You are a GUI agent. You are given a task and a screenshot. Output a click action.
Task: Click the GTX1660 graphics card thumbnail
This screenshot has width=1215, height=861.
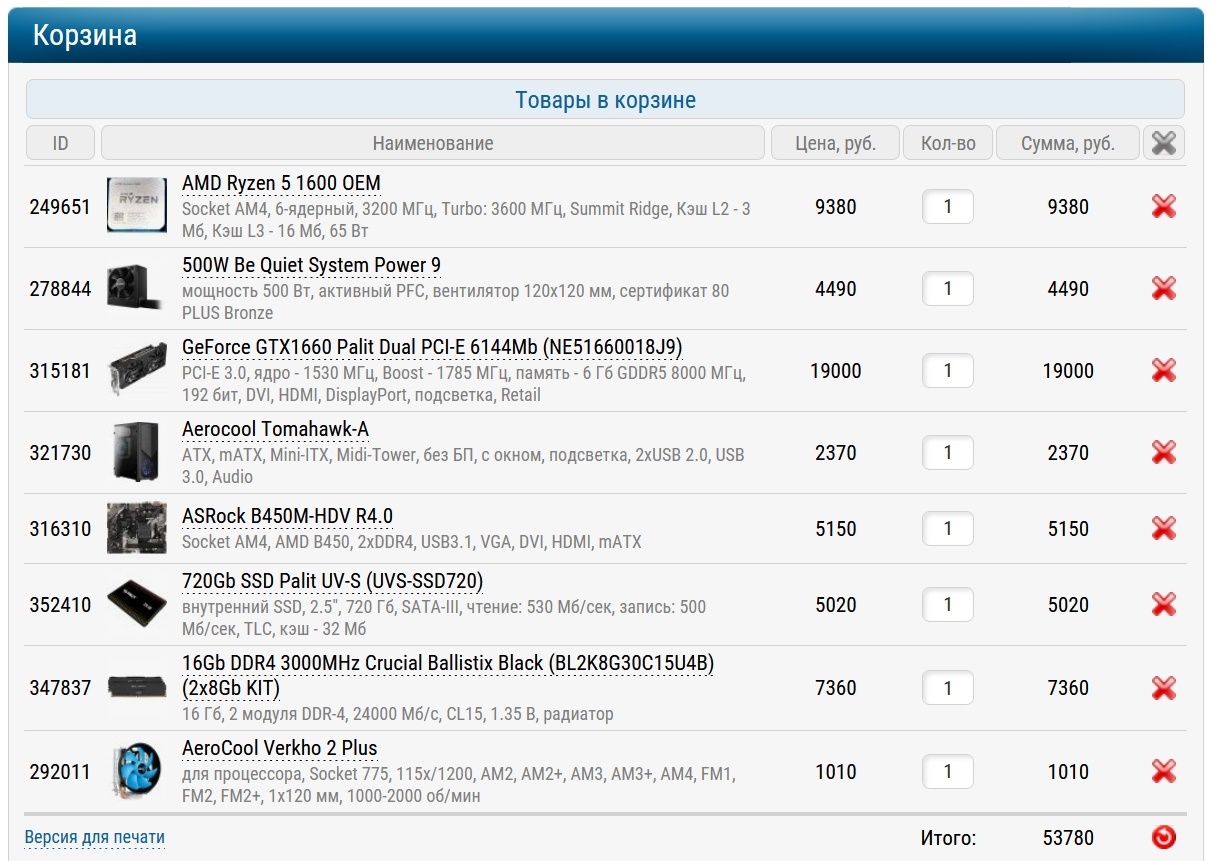[x=137, y=371]
